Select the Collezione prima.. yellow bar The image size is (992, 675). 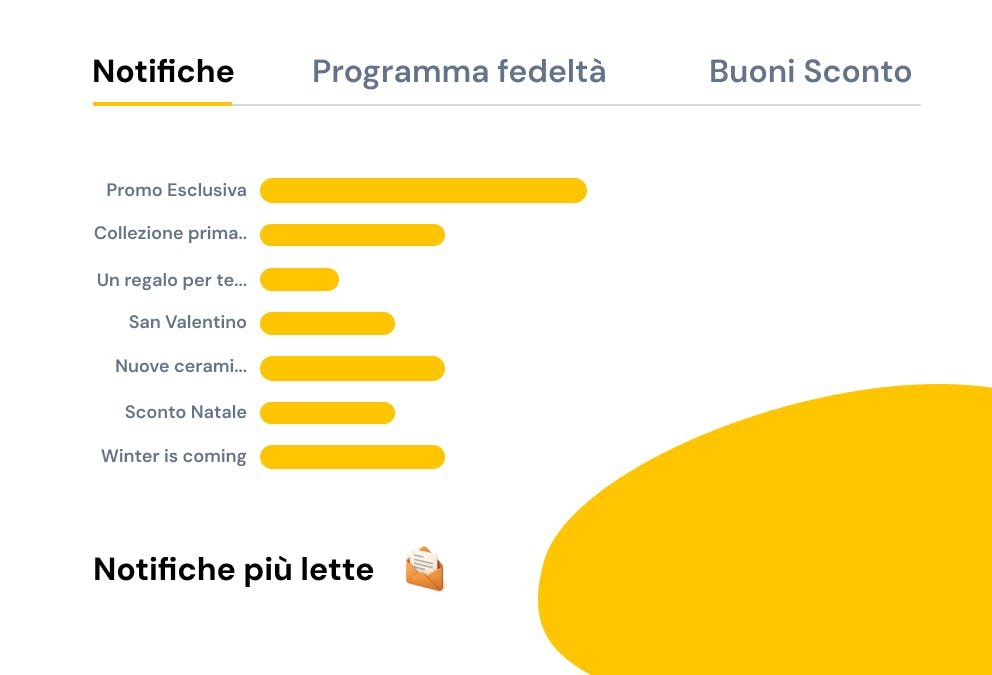click(x=352, y=235)
